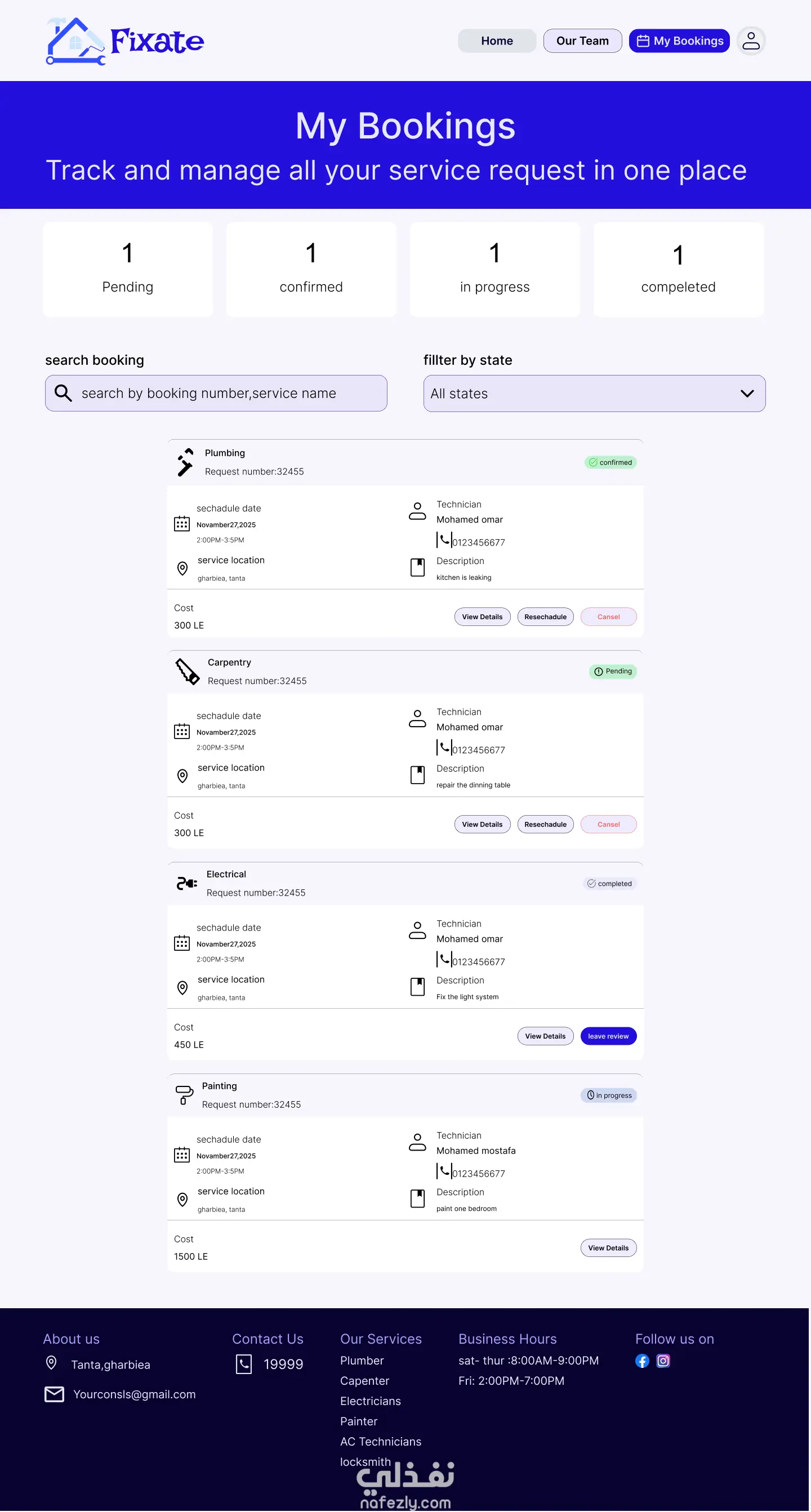Screen dimensions: 811x1512
Task: Click the Plumbing service tools icon
Action: [185, 462]
